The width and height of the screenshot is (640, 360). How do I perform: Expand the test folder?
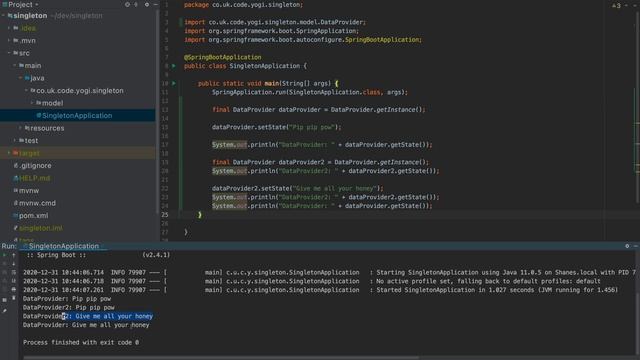coord(15,140)
